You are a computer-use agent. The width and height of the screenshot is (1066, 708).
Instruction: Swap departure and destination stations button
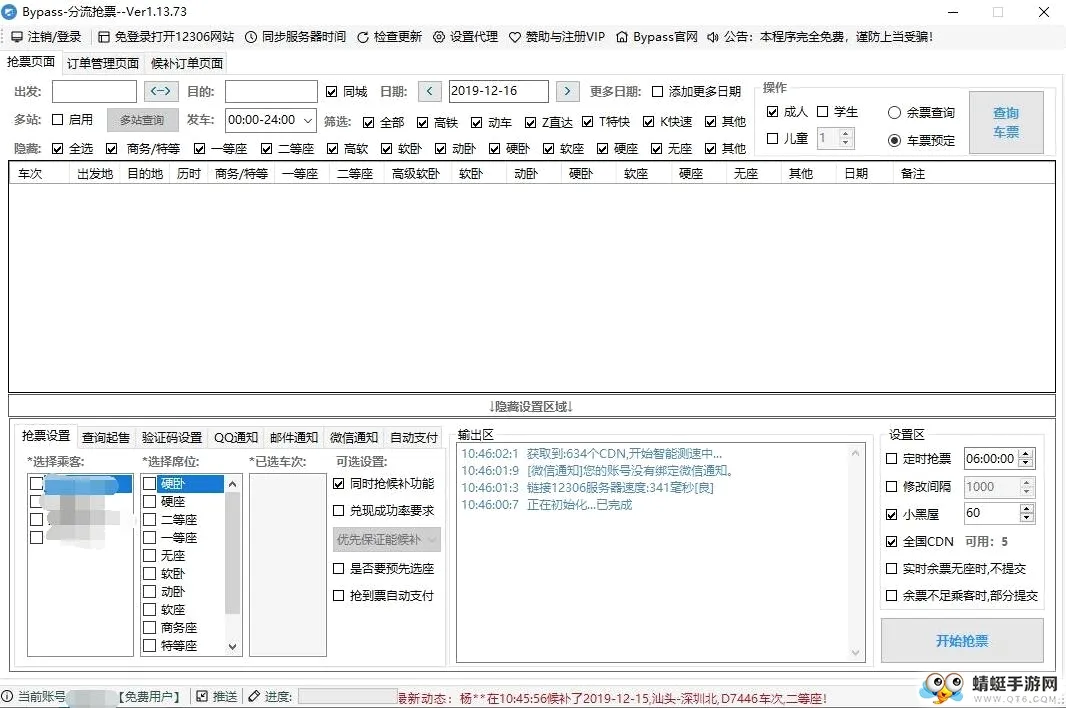click(160, 91)
